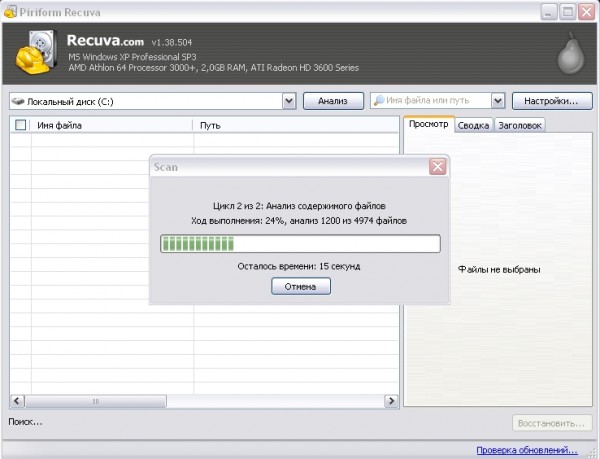Click the left arrow of the file list scrollbar
The image size is (600, 459).
pos(17,401)
